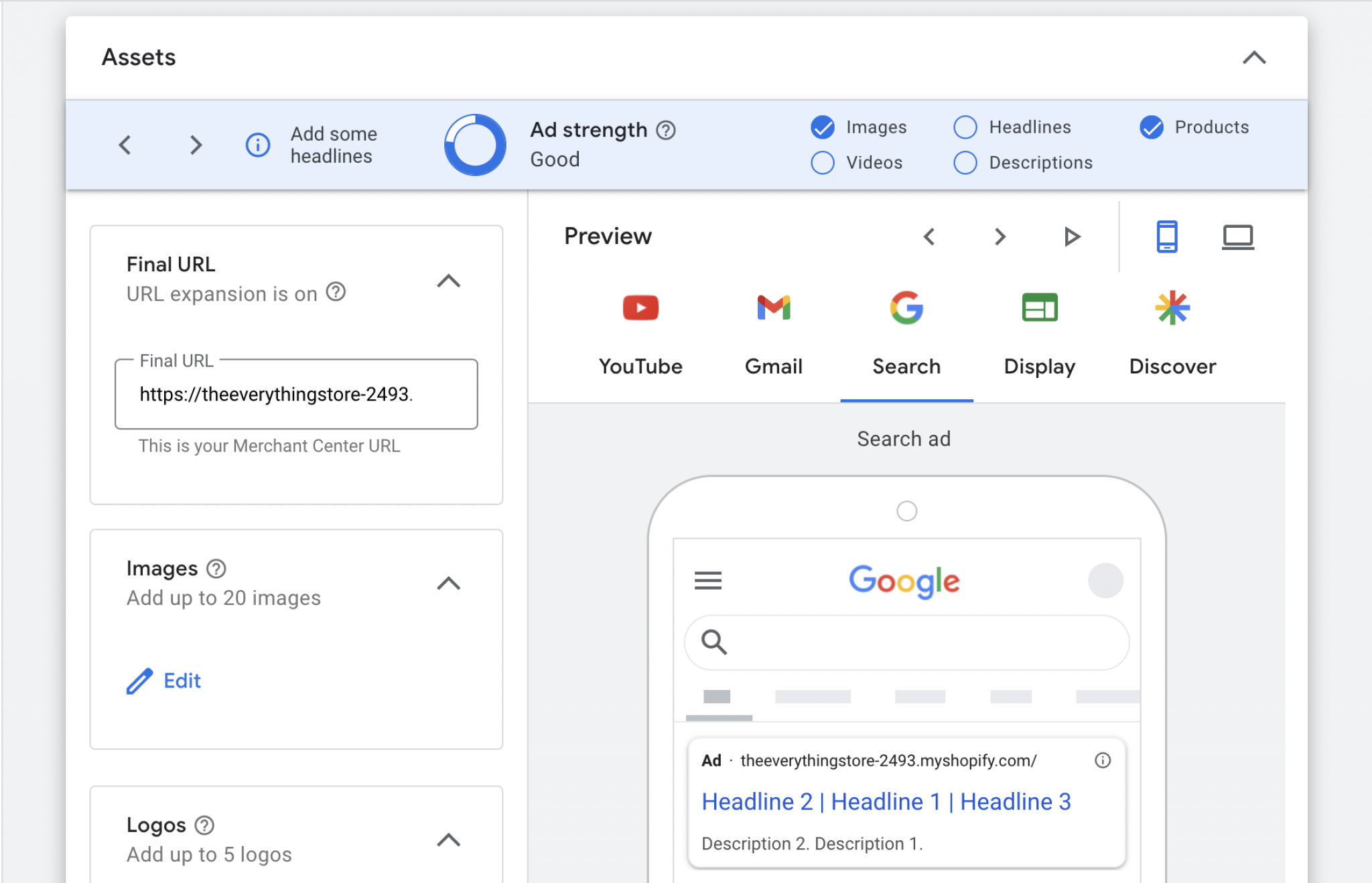Image resolution: width=1372 pixels, height=883 pixels.
Task: Play the preview slideshow
Action: (1072, 236)
